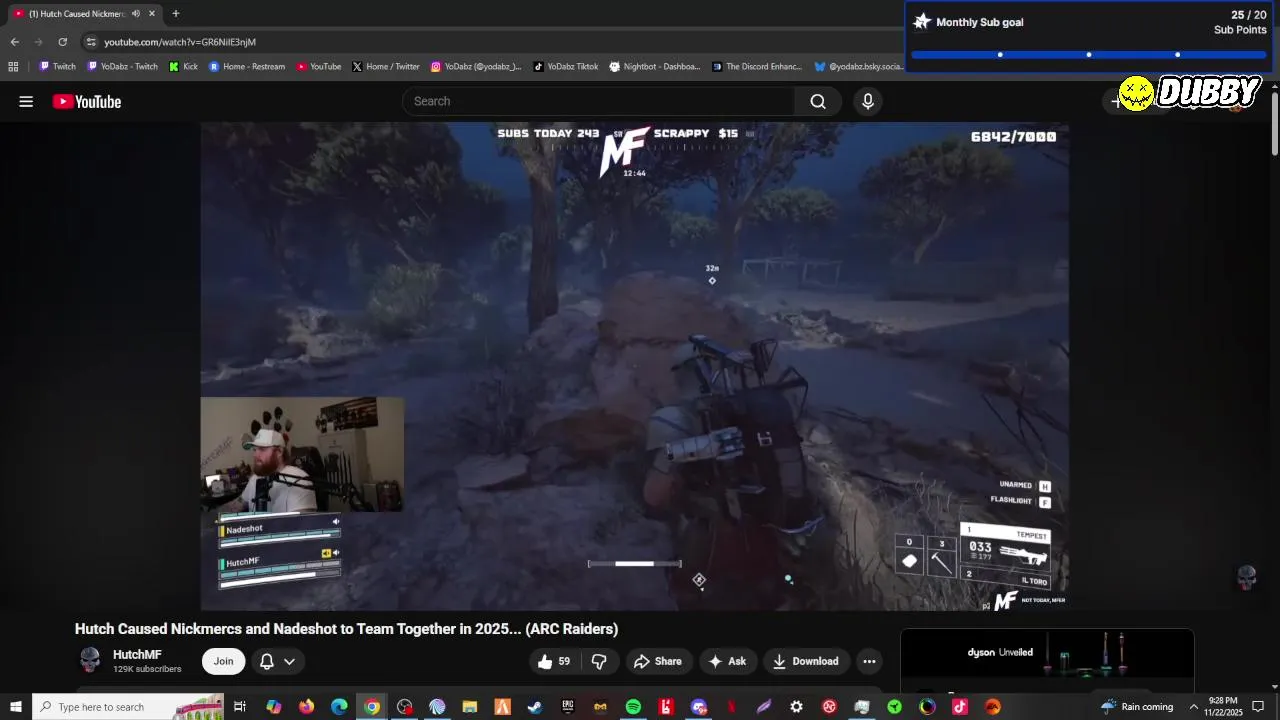Go back in browser history
1280x720 pixels.
point(14,42)
